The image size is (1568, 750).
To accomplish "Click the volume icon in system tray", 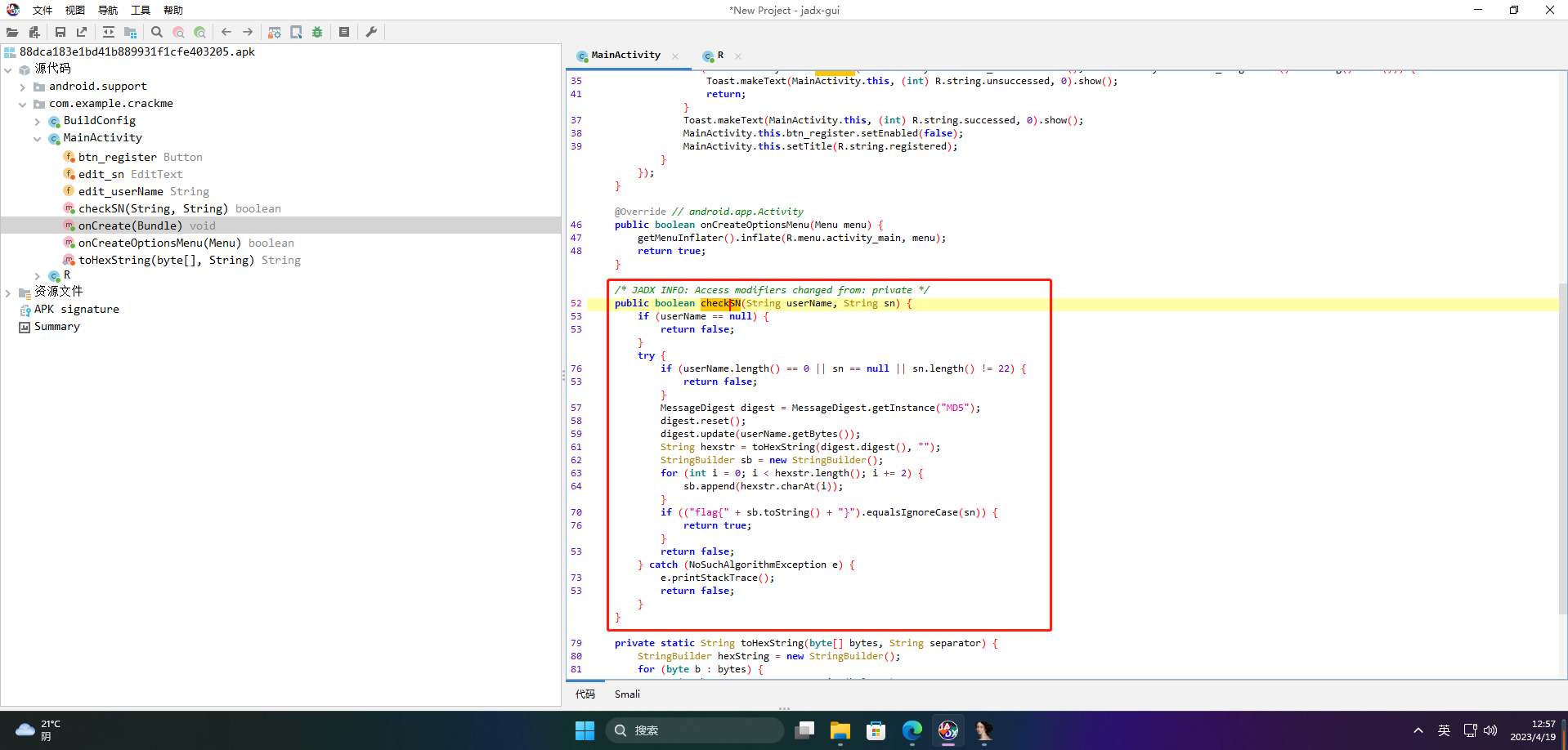I will pyautogui.click(x=1490, y=730).
